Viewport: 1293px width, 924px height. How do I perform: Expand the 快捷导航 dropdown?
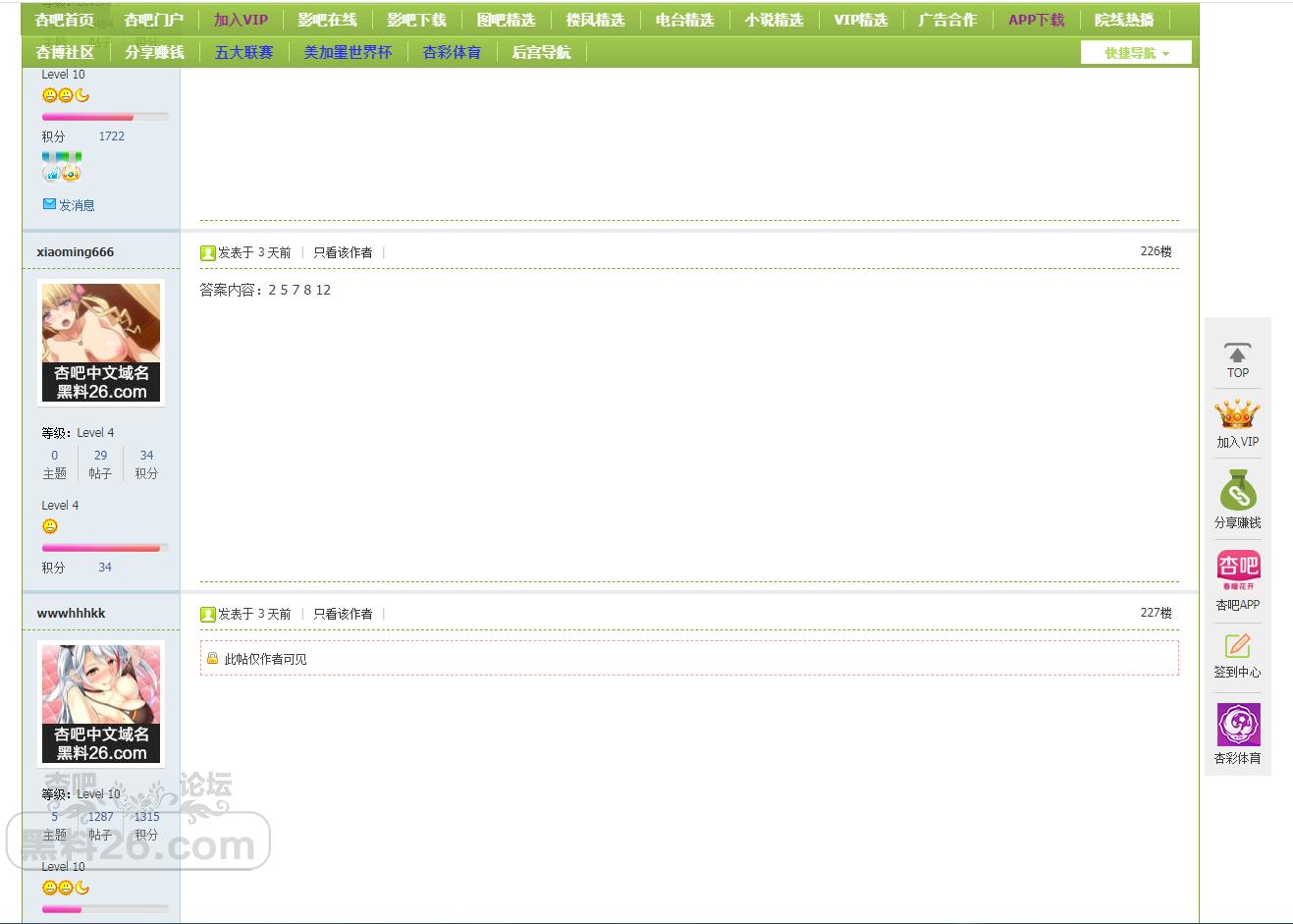coord(1136,53)
